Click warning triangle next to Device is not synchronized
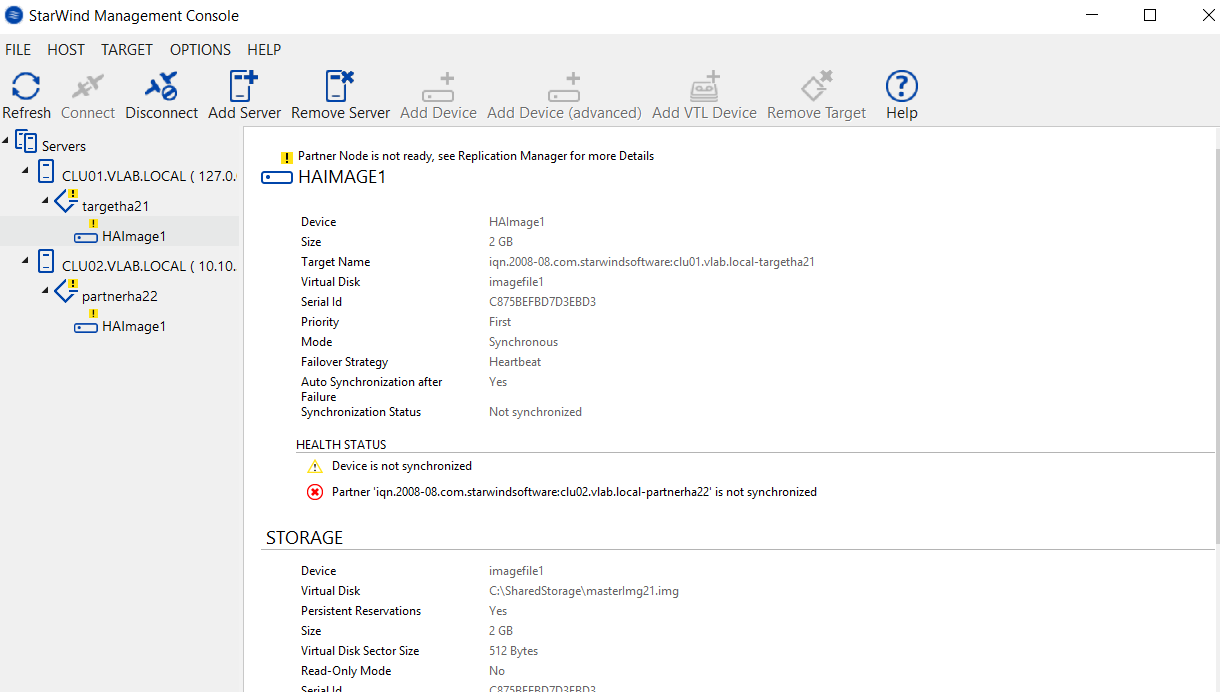This screenshot has width=1220, height=692. [315, 467]
